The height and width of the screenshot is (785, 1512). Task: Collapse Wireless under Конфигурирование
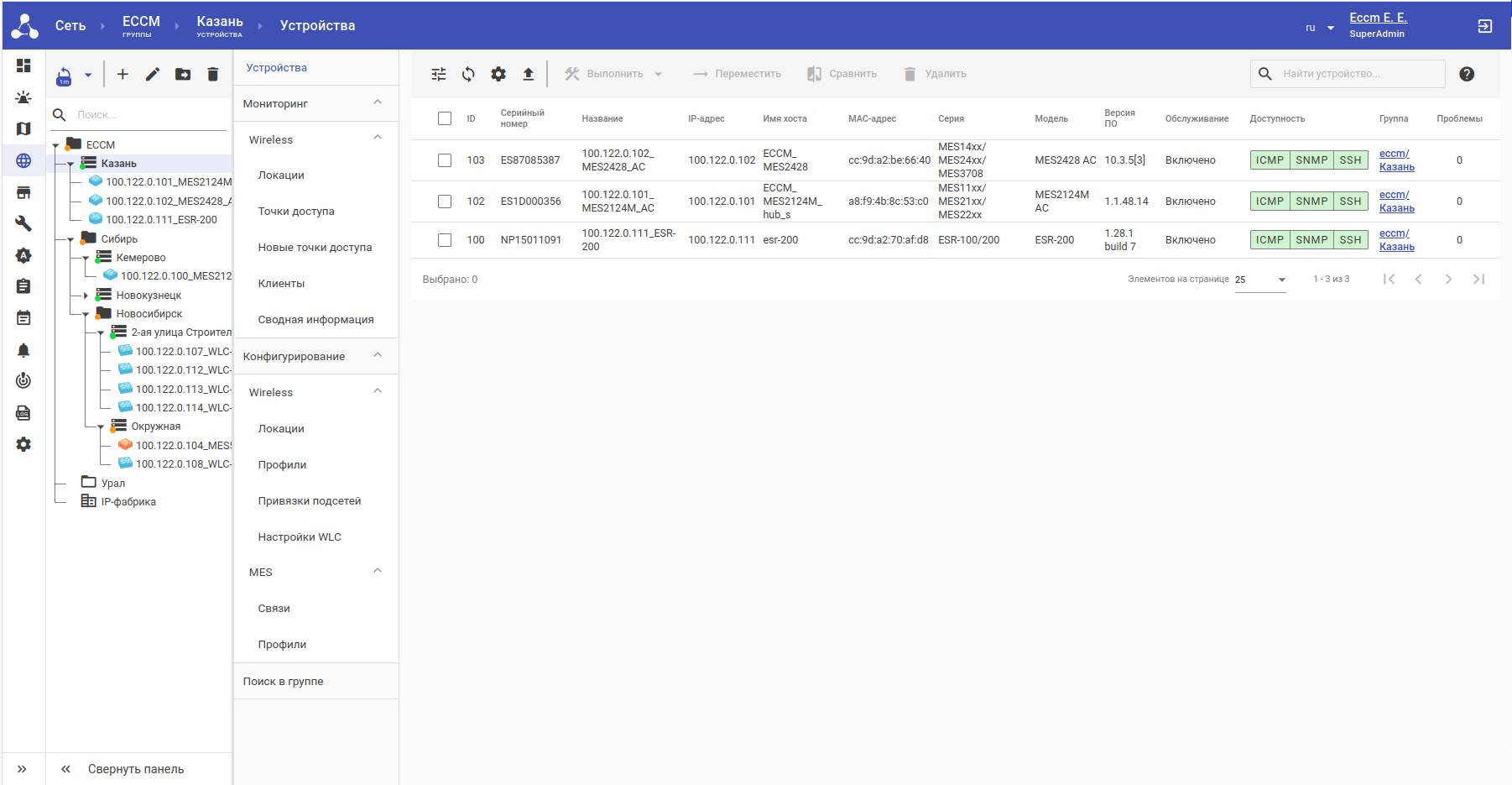point(378,390)
